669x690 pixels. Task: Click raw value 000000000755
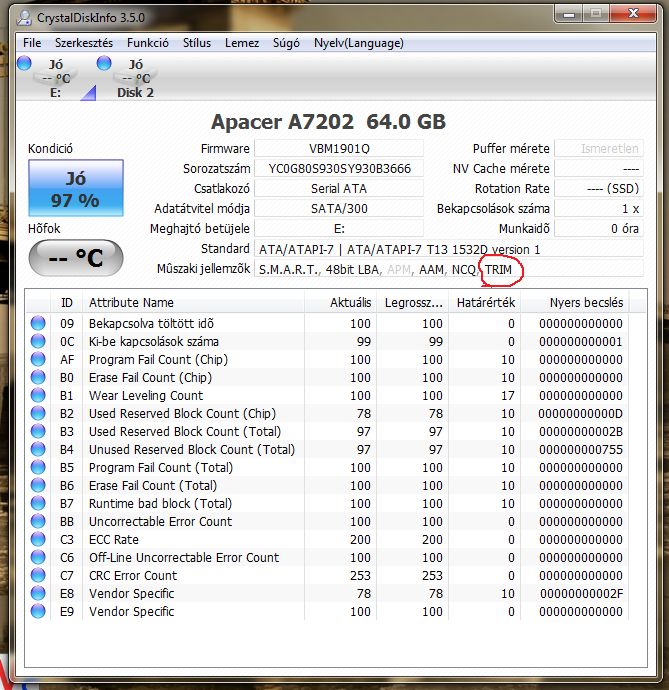tap(581, 450)
